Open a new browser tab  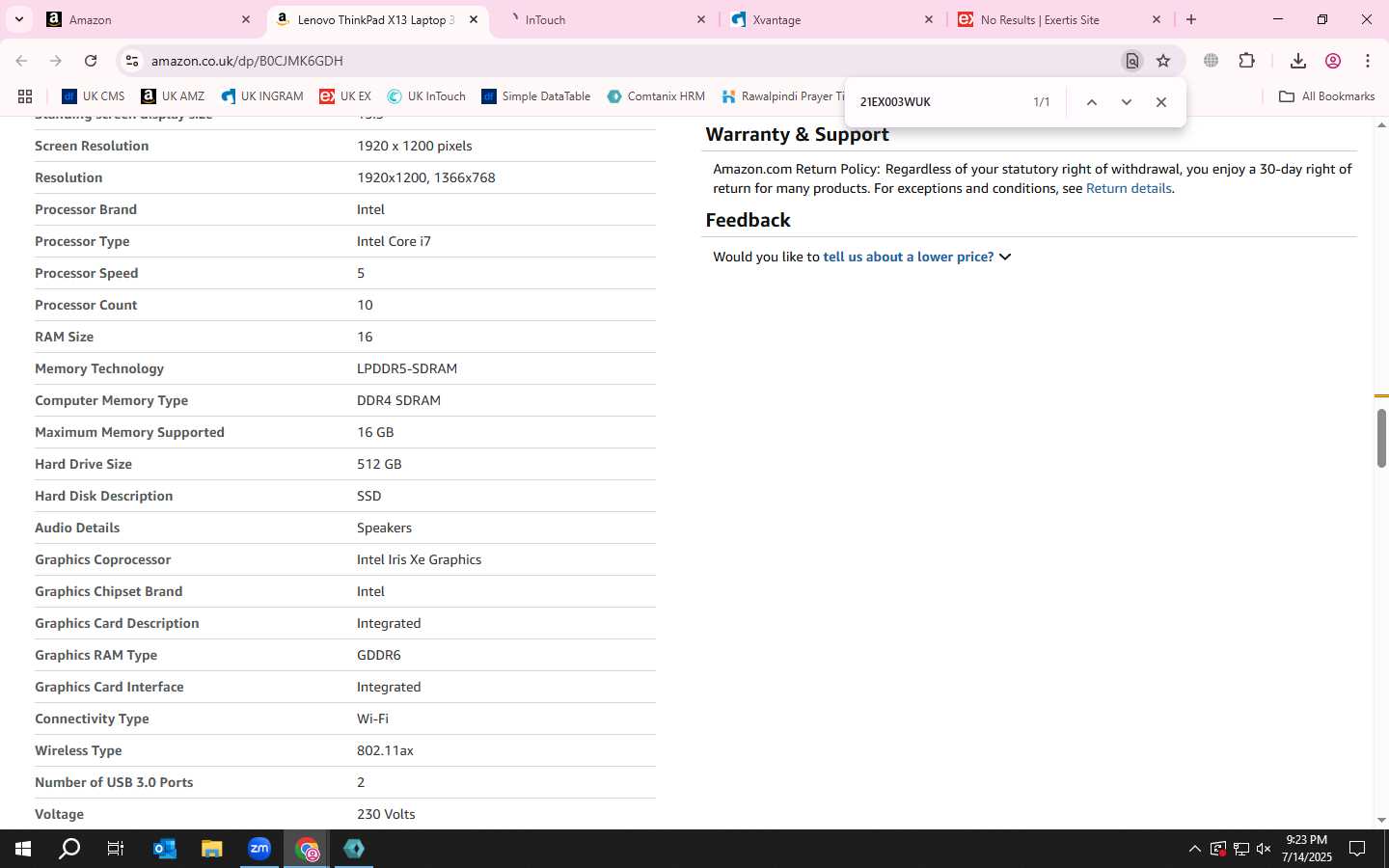point(1191,19)
